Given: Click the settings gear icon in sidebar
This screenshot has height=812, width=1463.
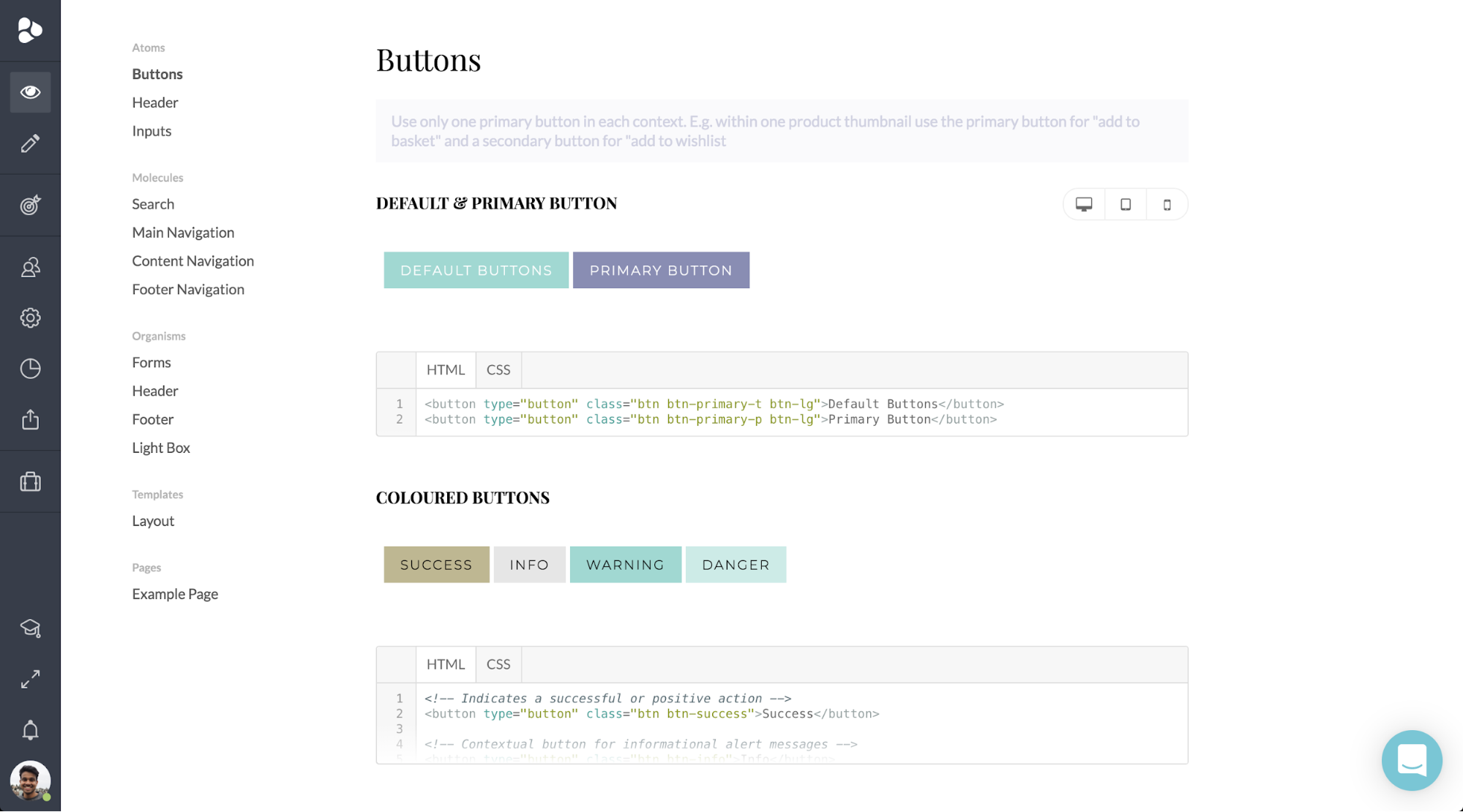Looking at the screenshot, I should [x=30, y=318].
